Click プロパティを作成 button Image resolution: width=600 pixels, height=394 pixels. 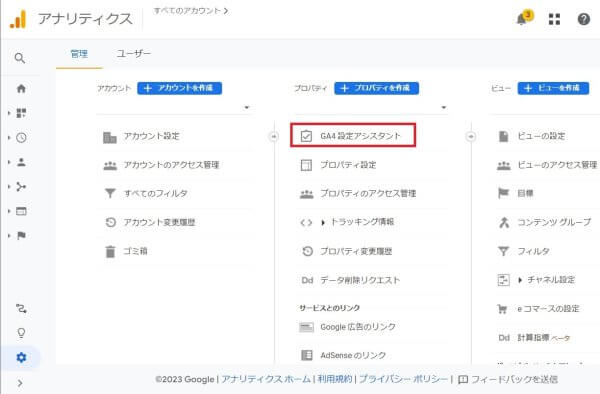[x=377, y=88]
